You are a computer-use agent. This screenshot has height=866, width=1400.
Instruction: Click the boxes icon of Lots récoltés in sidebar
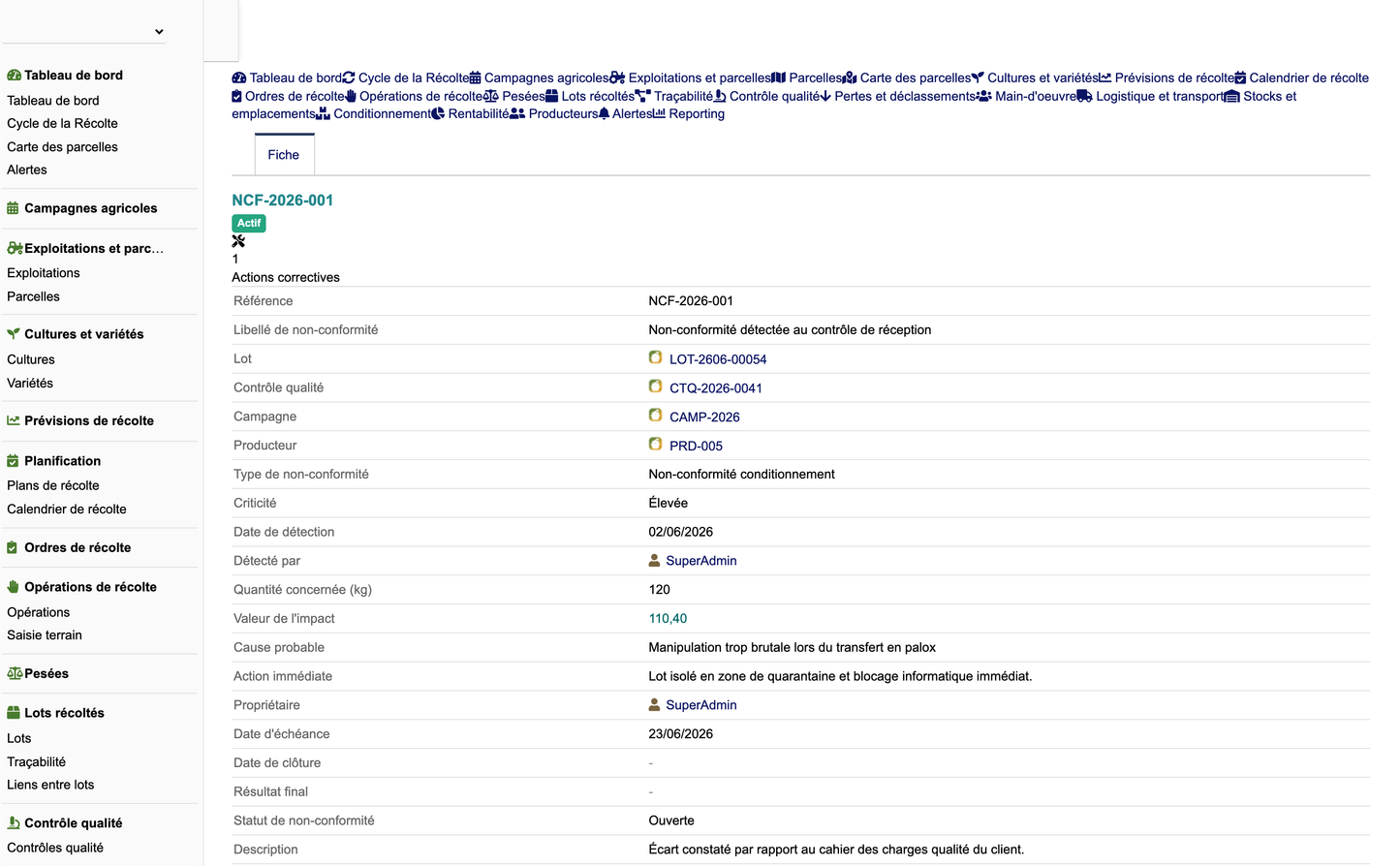click(13, 713)
